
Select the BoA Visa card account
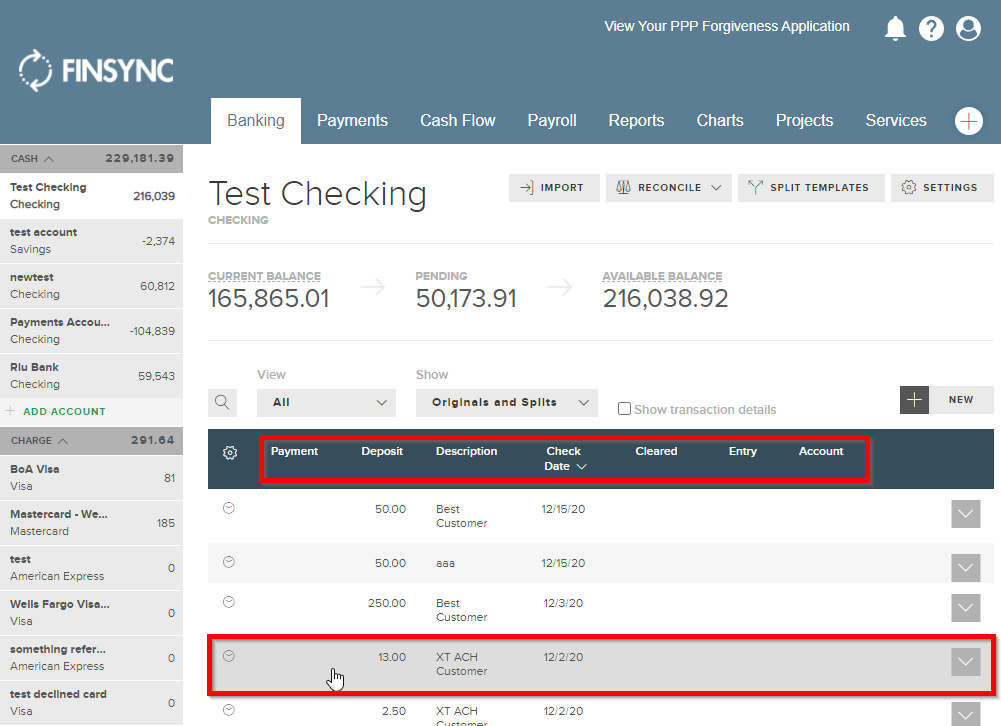click(x=91, y=478)
